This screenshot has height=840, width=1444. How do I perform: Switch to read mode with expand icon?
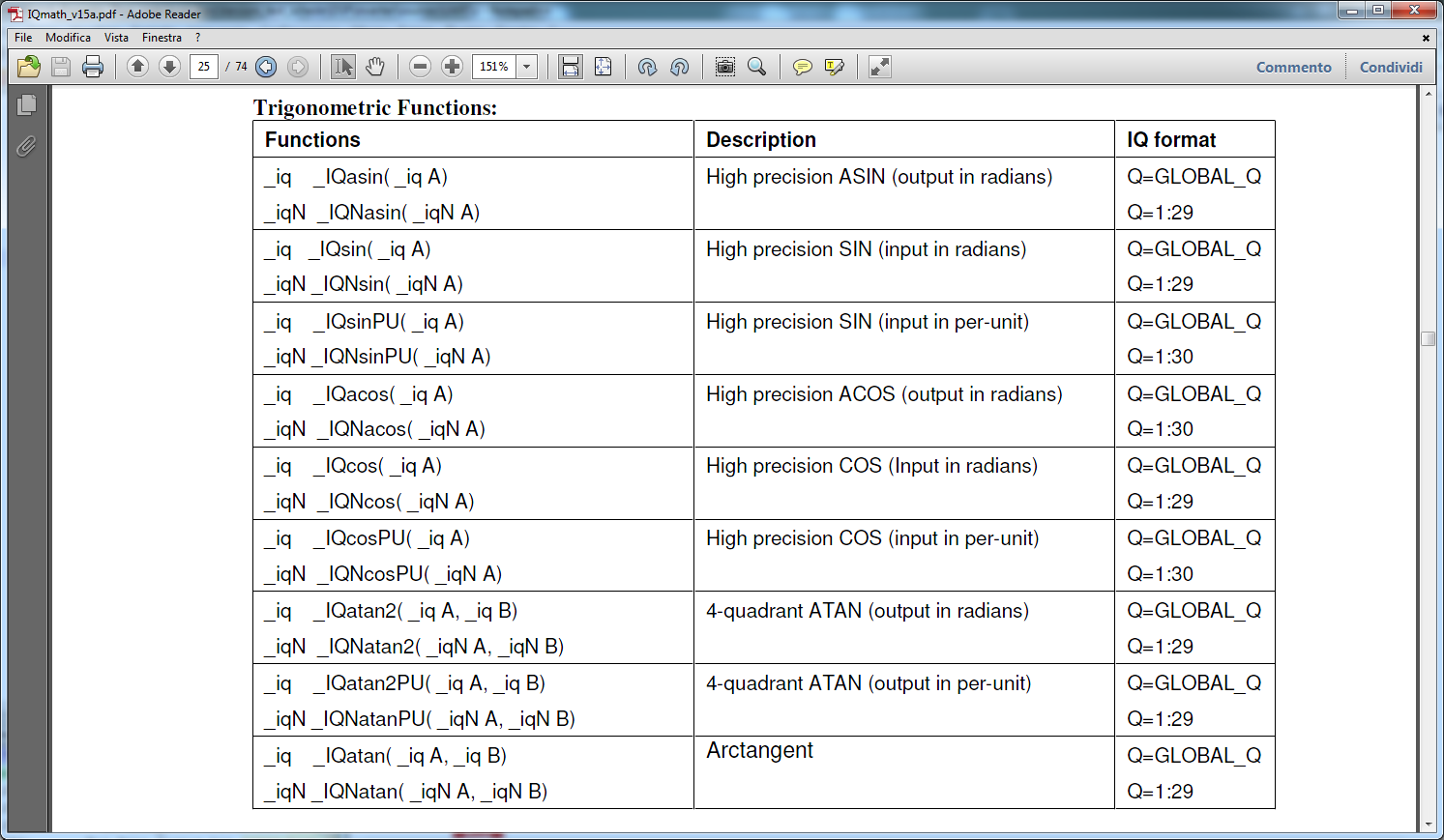pyautogui.click(x=879, y=67)
